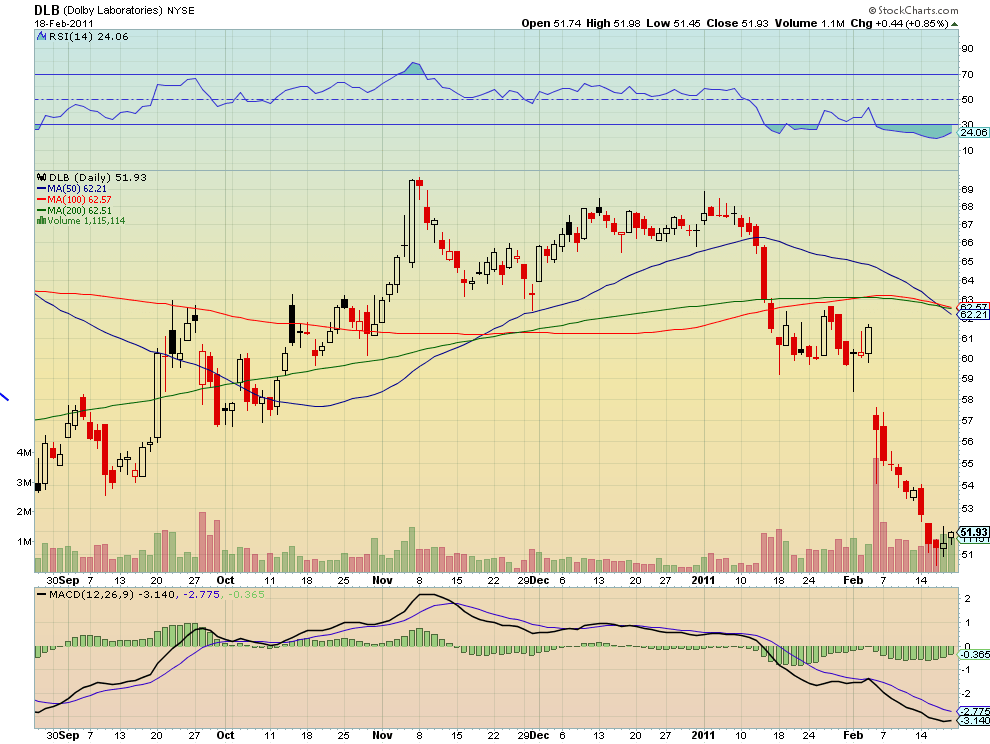Click the RSI(14) indicator line icon
The height and width of the screenshot is (744, 990).
click(x=42, y=37)
